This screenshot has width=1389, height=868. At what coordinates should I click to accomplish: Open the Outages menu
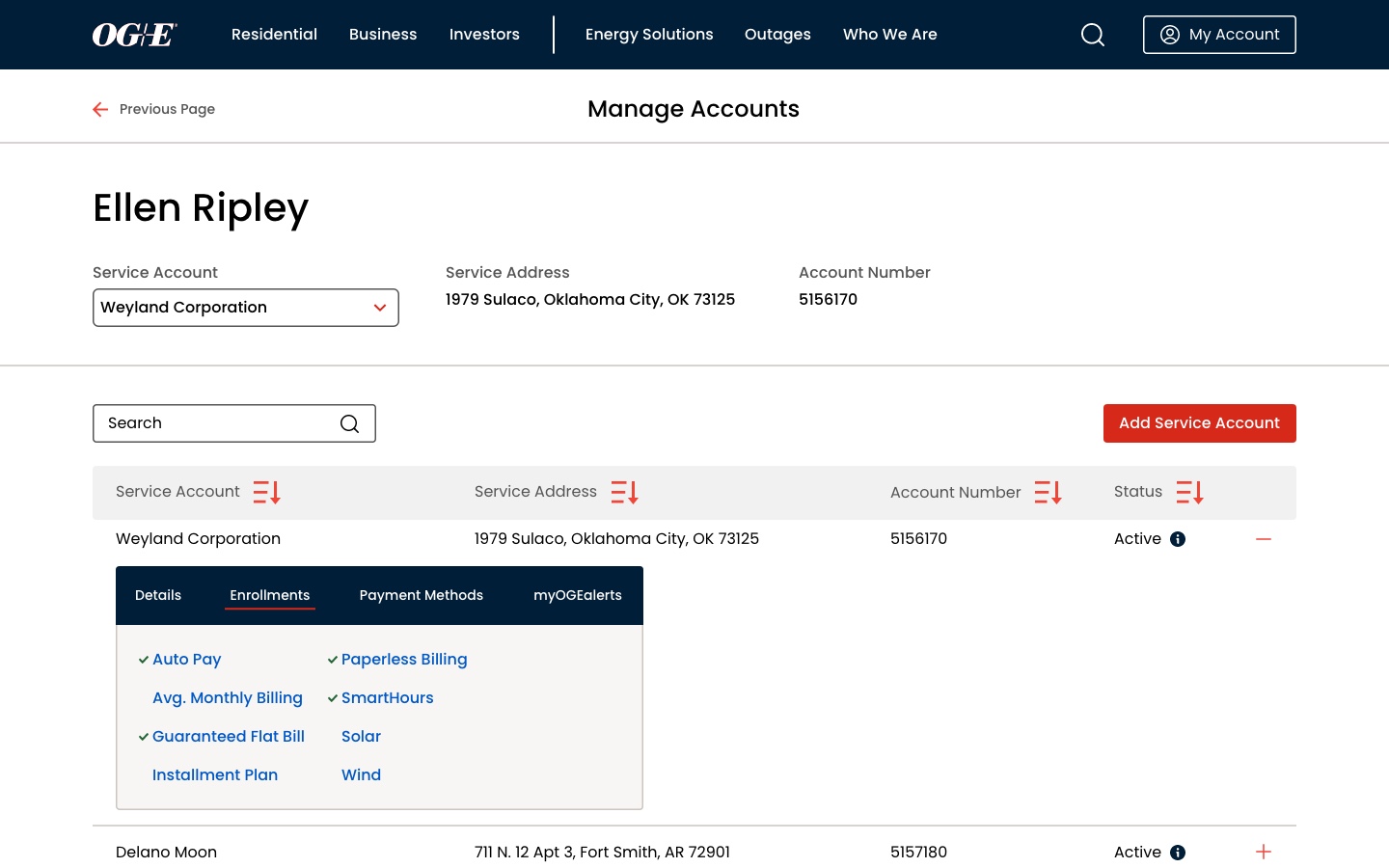coord(777,35)
